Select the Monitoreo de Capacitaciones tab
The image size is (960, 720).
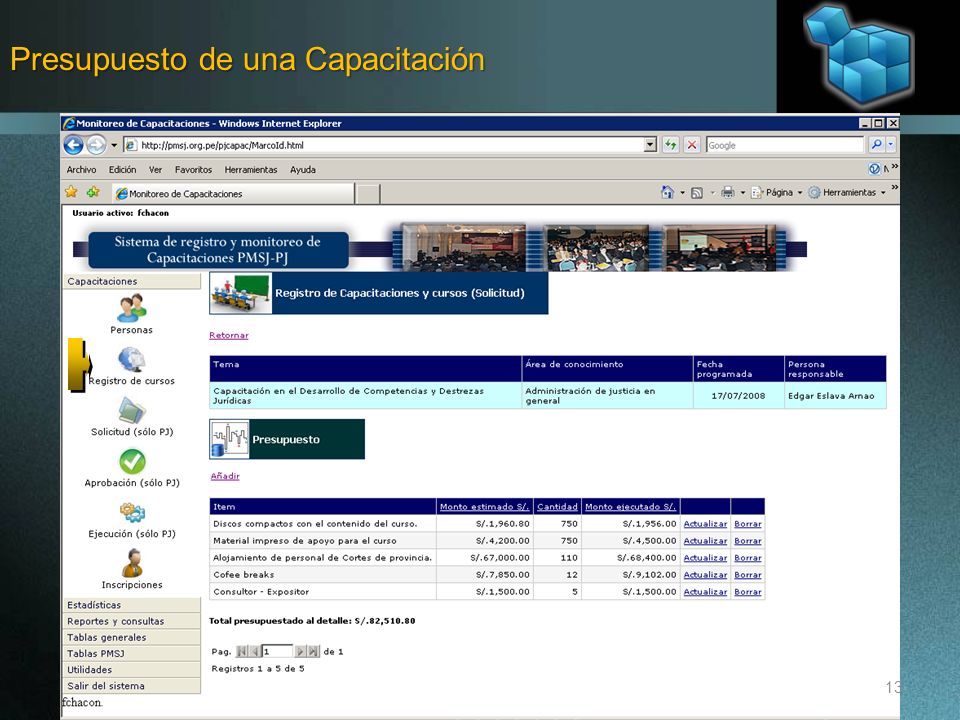pyautogui.click(x=233, y=193)
